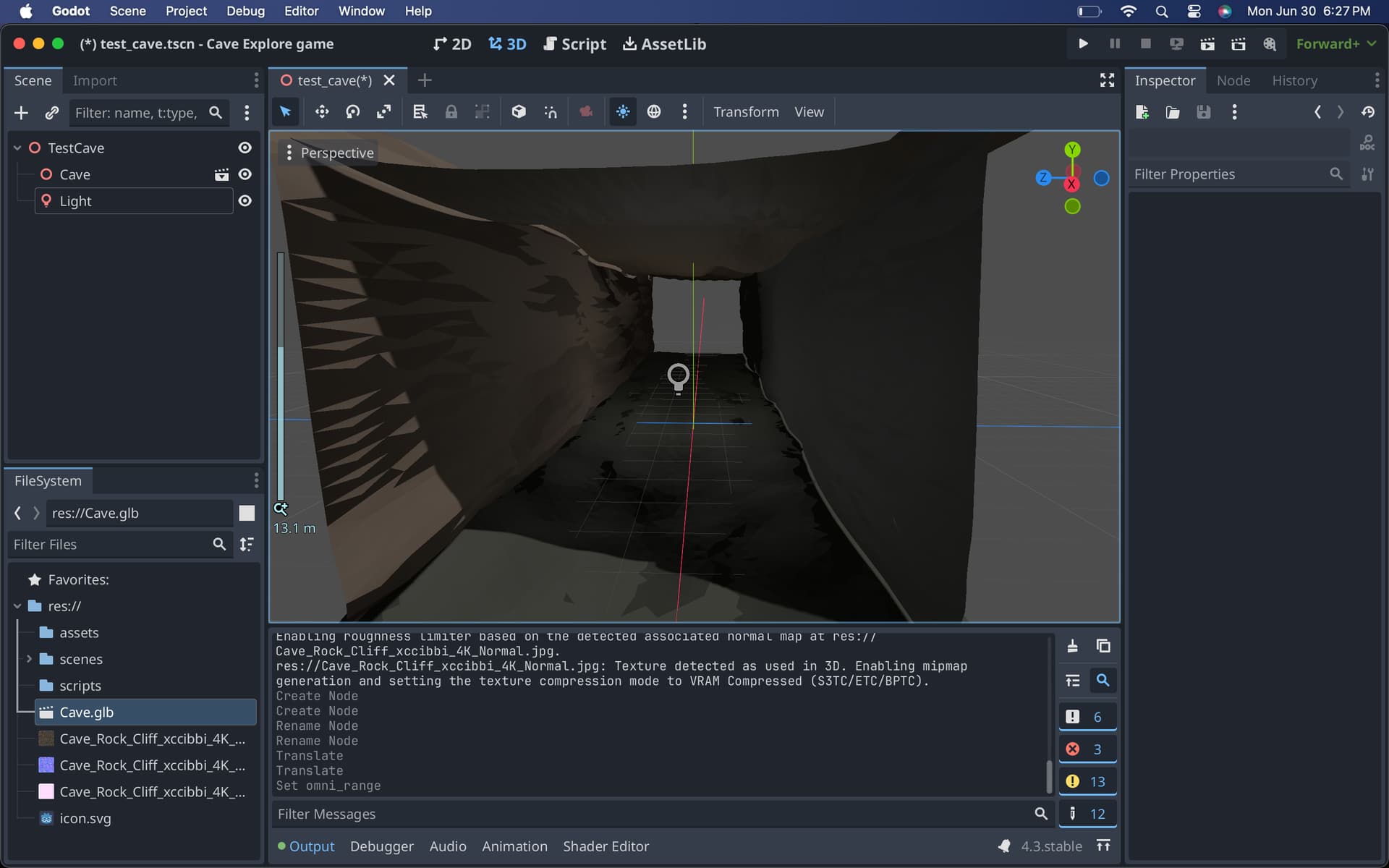
Task: Toggle warning messages filter showing 13
Action: click(x=1087, y=782)
